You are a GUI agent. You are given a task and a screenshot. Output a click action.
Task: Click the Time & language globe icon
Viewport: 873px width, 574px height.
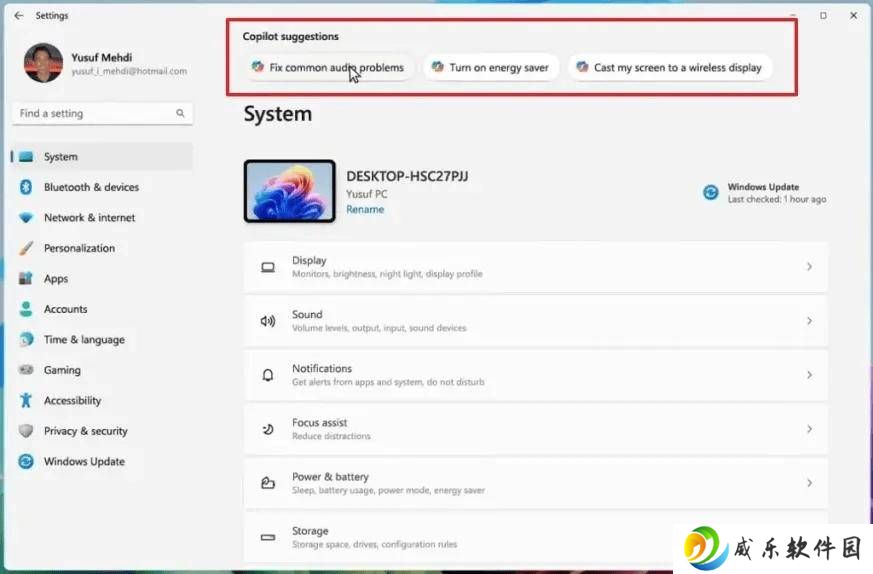point(26,339)
